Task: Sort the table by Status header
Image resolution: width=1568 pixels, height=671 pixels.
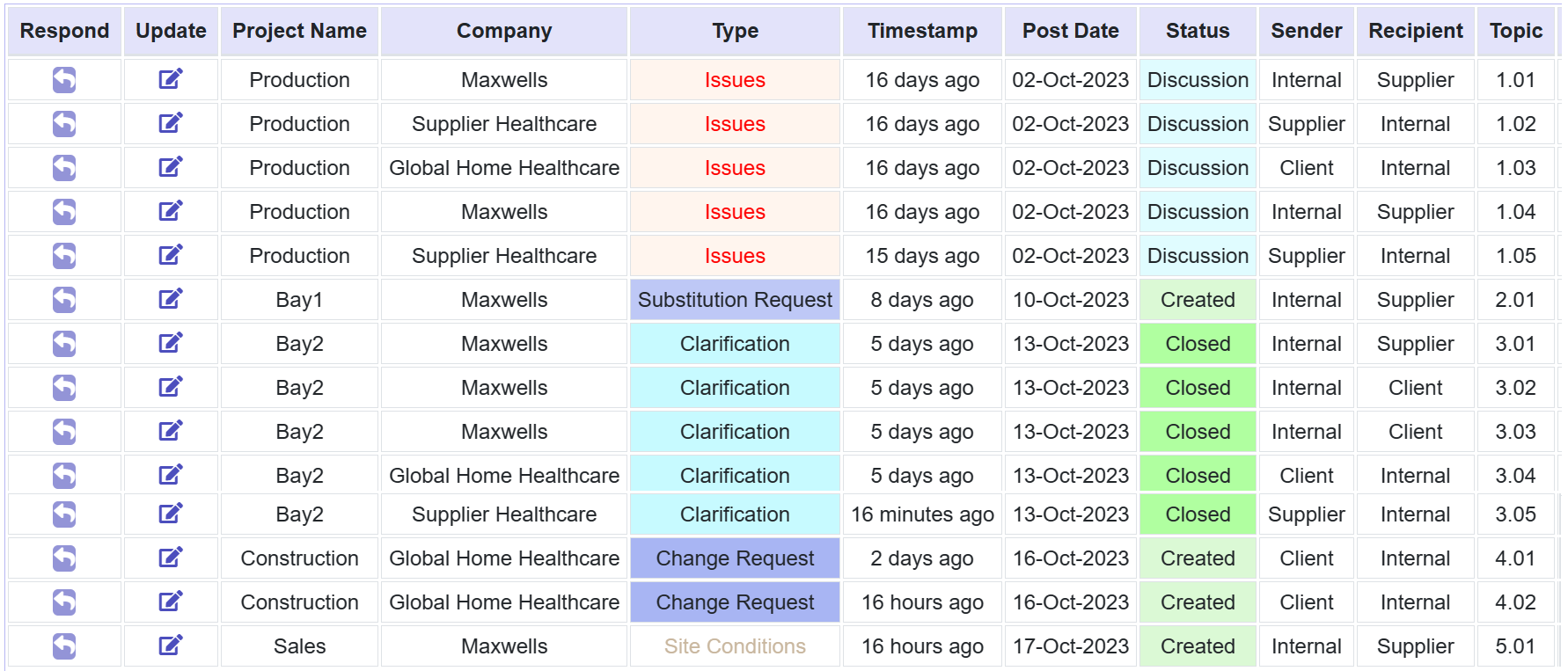Action: (x=1198, y=31)
